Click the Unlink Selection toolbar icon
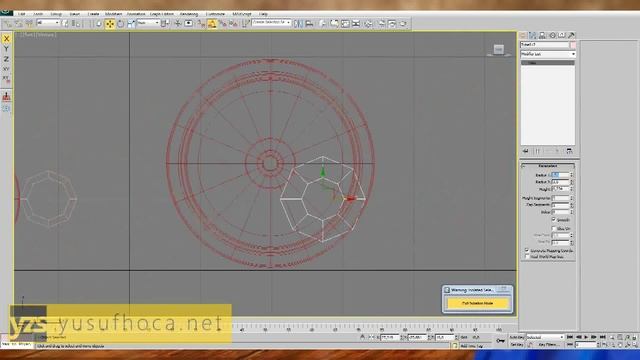 point(18,24)
